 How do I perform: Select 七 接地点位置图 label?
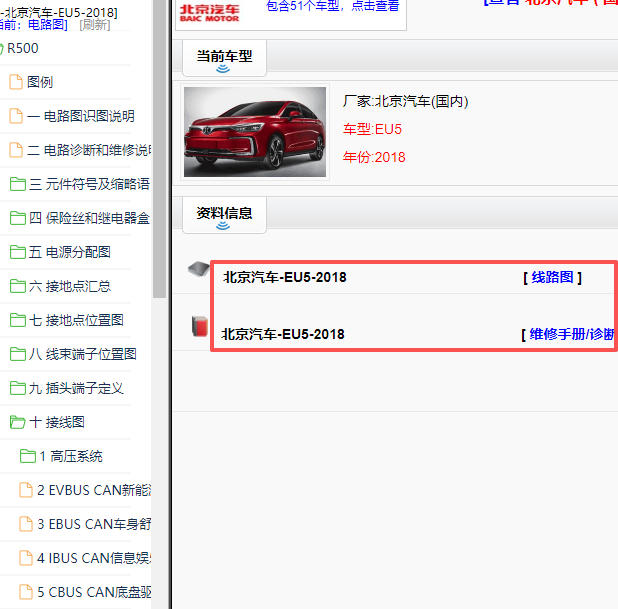[x=76, y=320]
